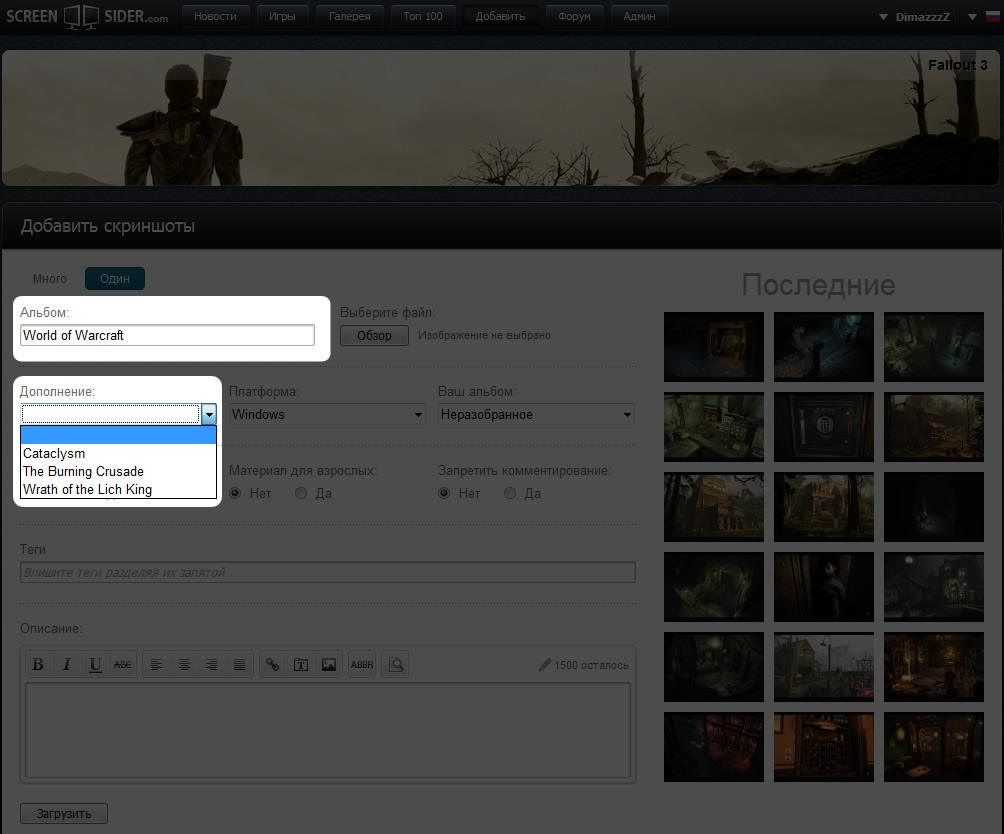Insert an image into description
Image resolution: width=1004 pixels, height=834 pixels.
coord(328,664)
